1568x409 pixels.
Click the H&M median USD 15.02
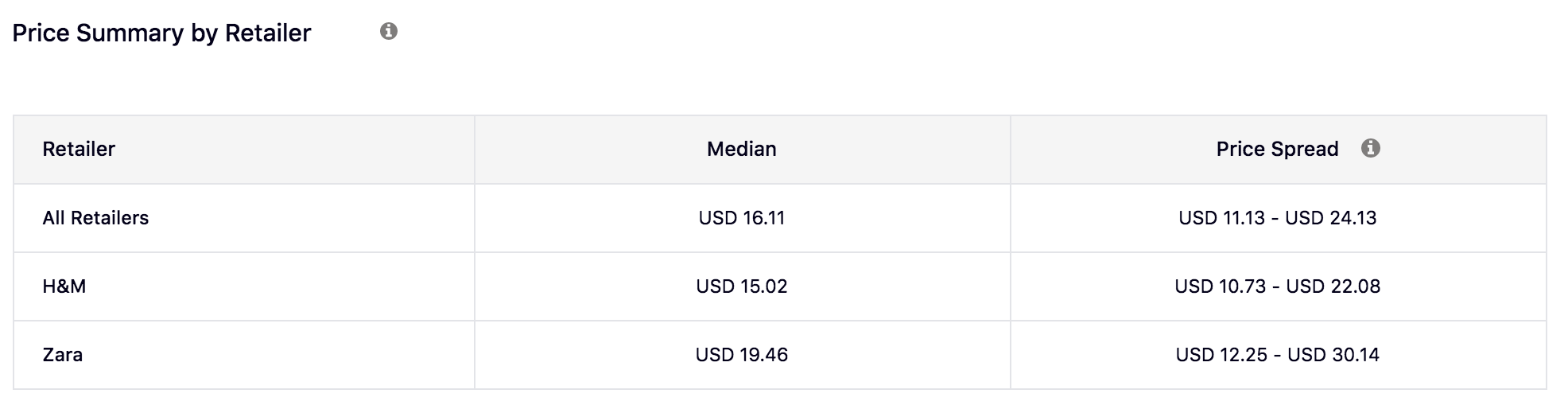click(x=741, y=286)
